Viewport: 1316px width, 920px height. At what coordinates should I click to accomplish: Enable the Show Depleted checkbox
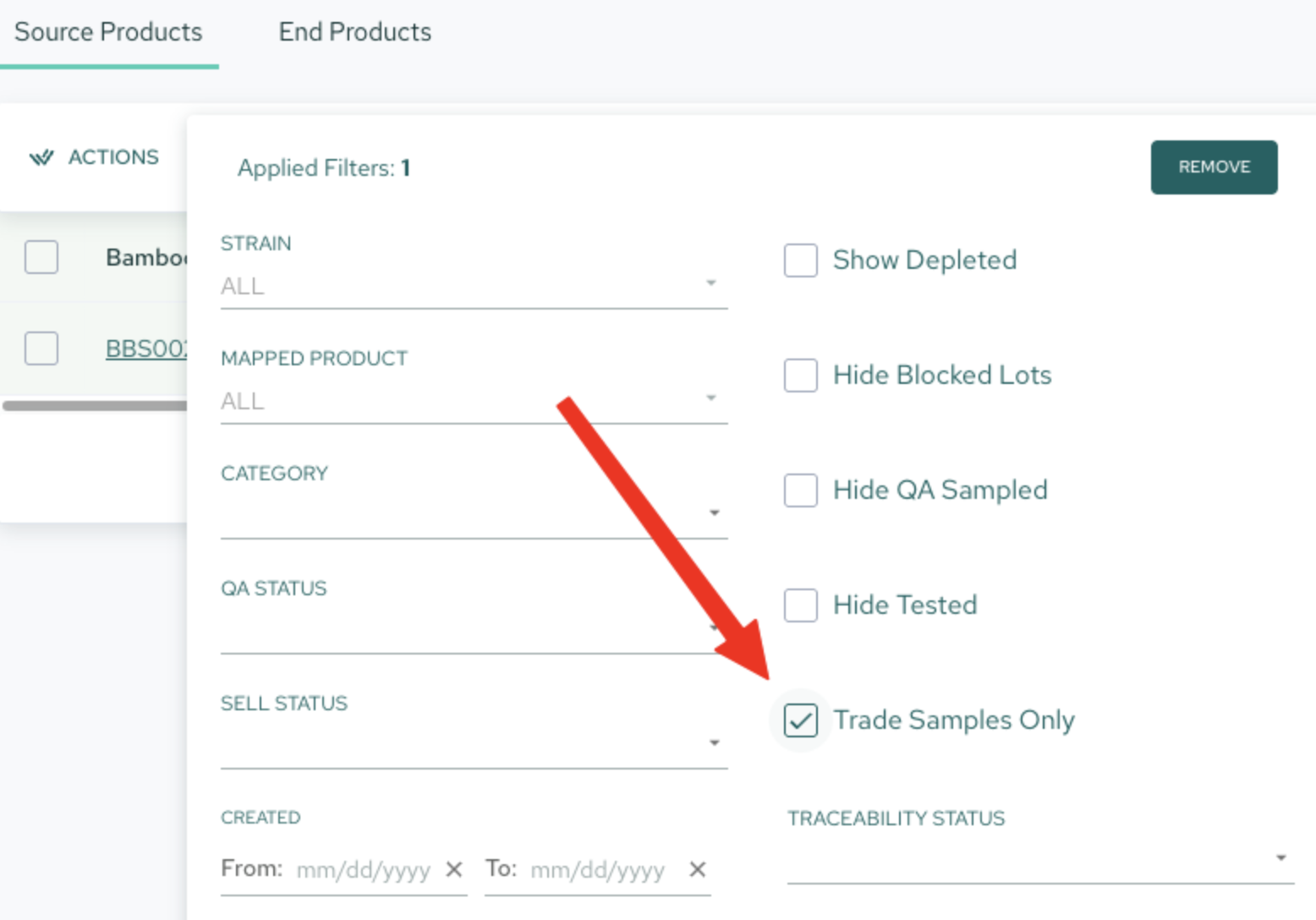pos(800,260)
